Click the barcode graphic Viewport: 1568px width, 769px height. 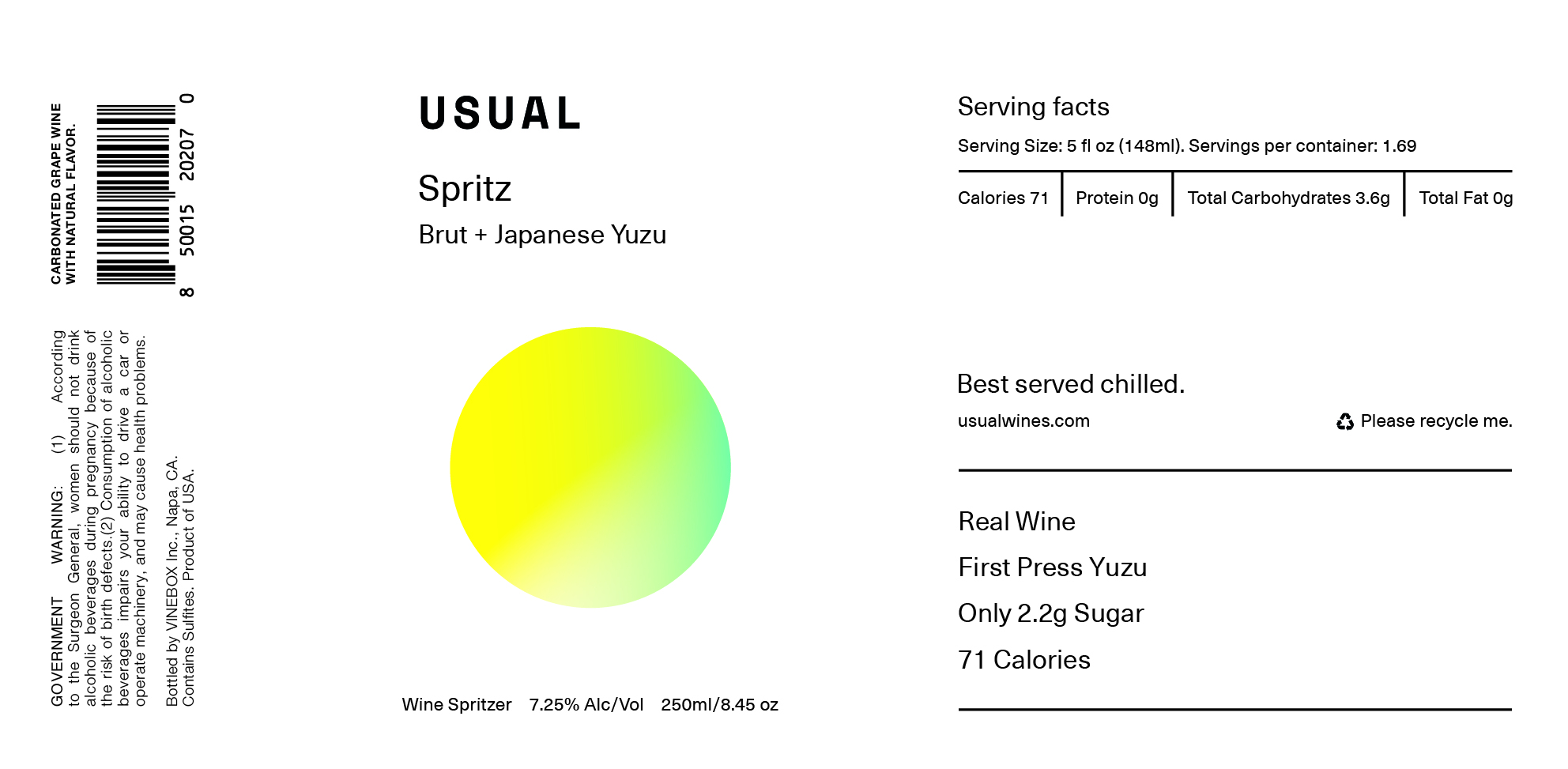pos(136,194)
